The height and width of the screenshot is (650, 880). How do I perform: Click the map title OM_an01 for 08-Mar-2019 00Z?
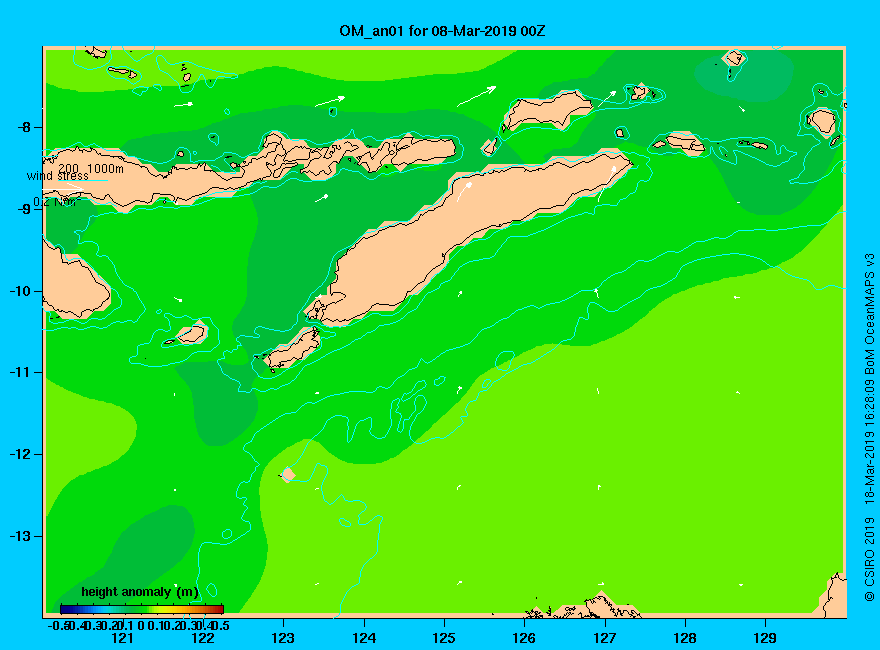442,30
